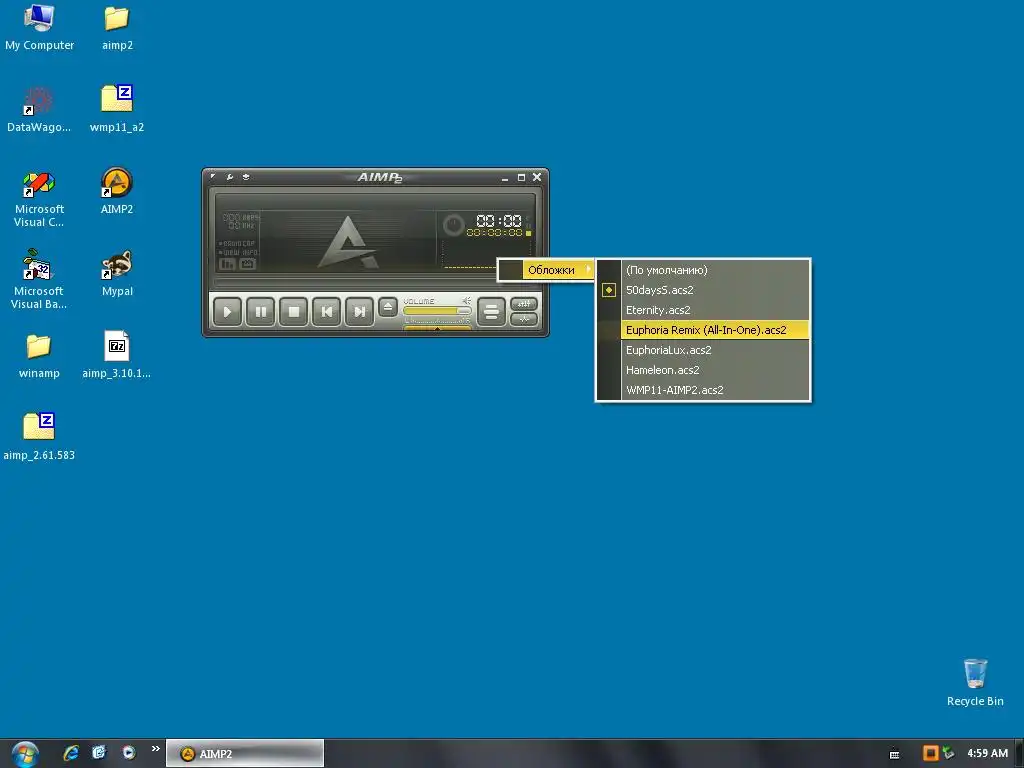Open settings with the wrench icon
The height and width of the screenshot is (768, 1024).
(x=230, y=176)
